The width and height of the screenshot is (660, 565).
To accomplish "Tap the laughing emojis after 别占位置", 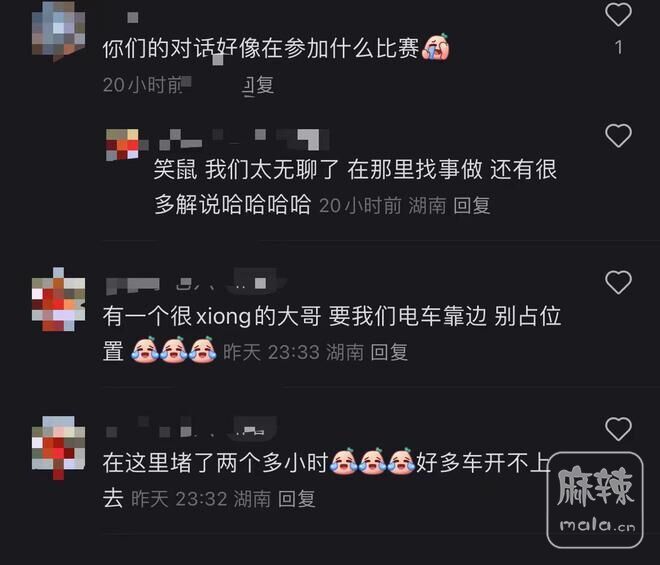I will (x=174, y=350).
